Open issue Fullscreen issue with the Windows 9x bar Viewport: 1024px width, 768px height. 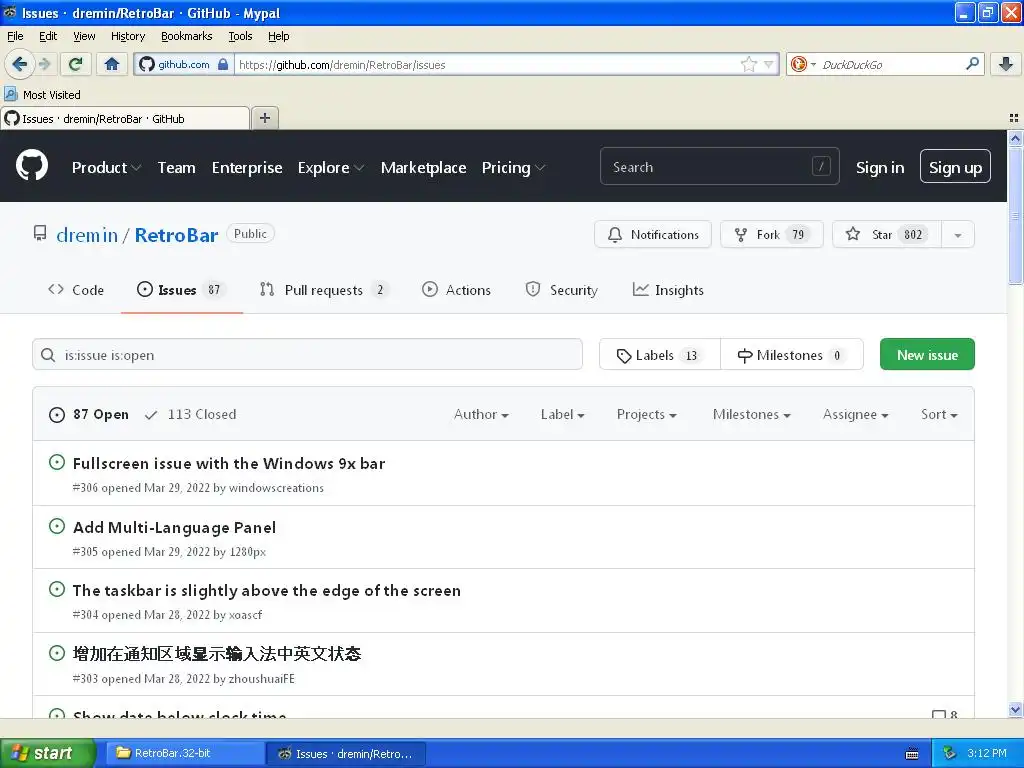pyautogui.click(x=229, y=464)
